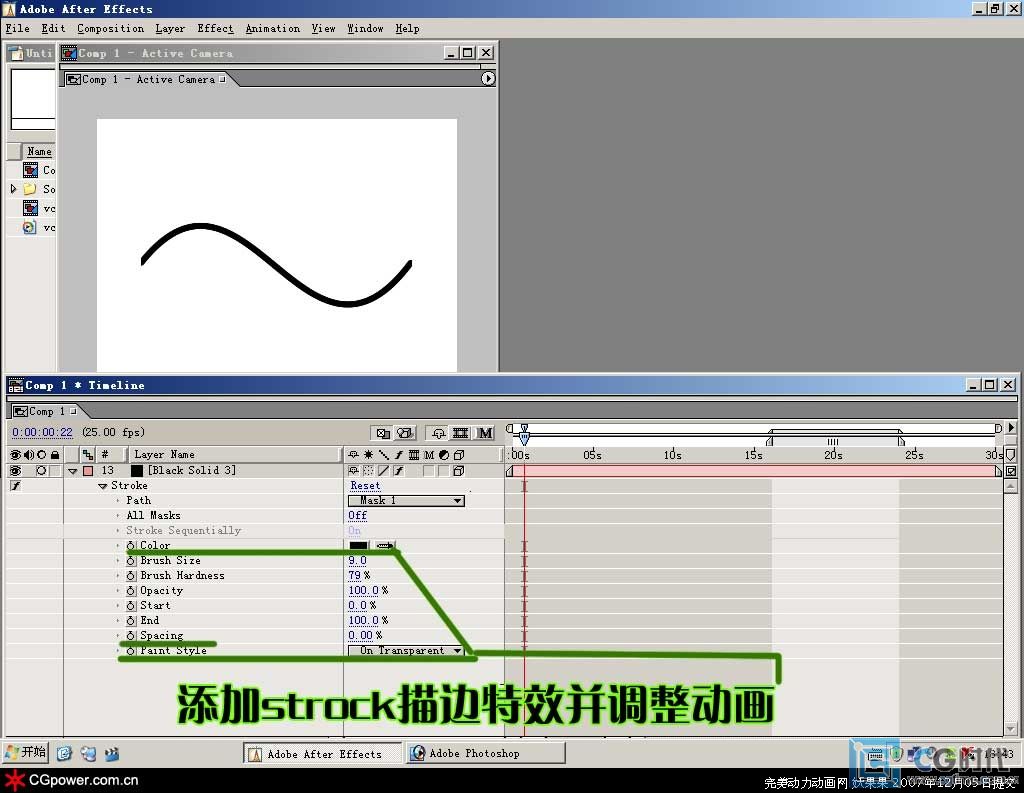The image size is (1024, 793).
Task: Click the Reset link for Stroke
Action: click(x=365, y=486)
